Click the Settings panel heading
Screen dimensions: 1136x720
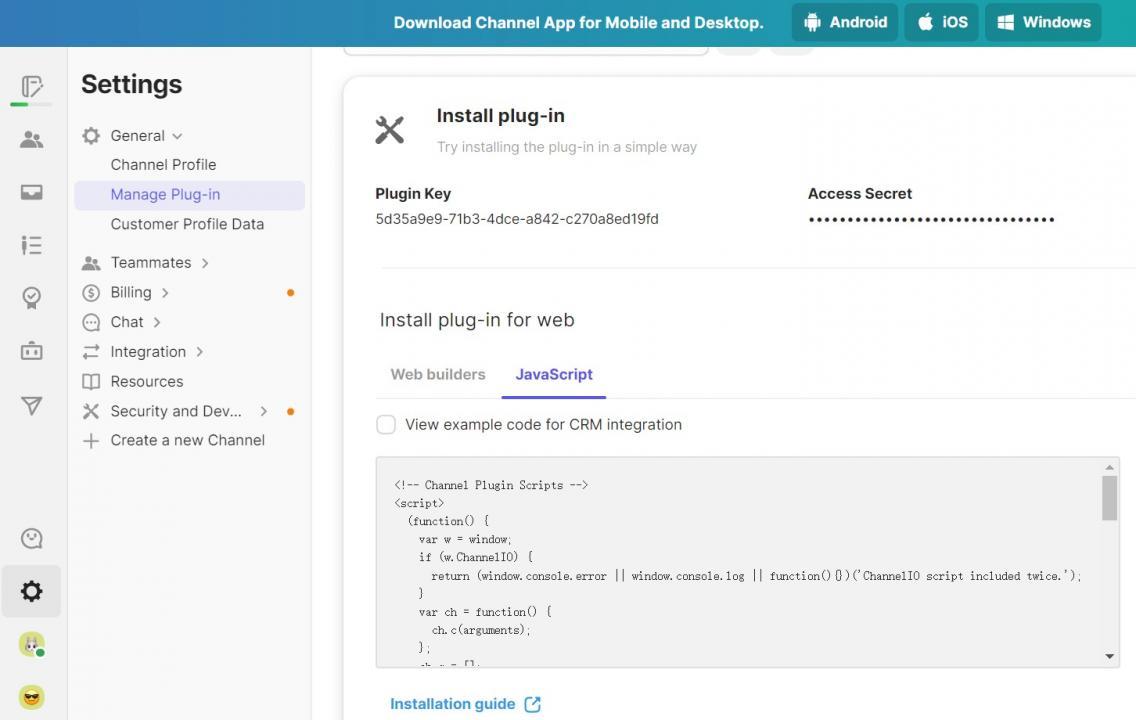[x=131, y=85]
